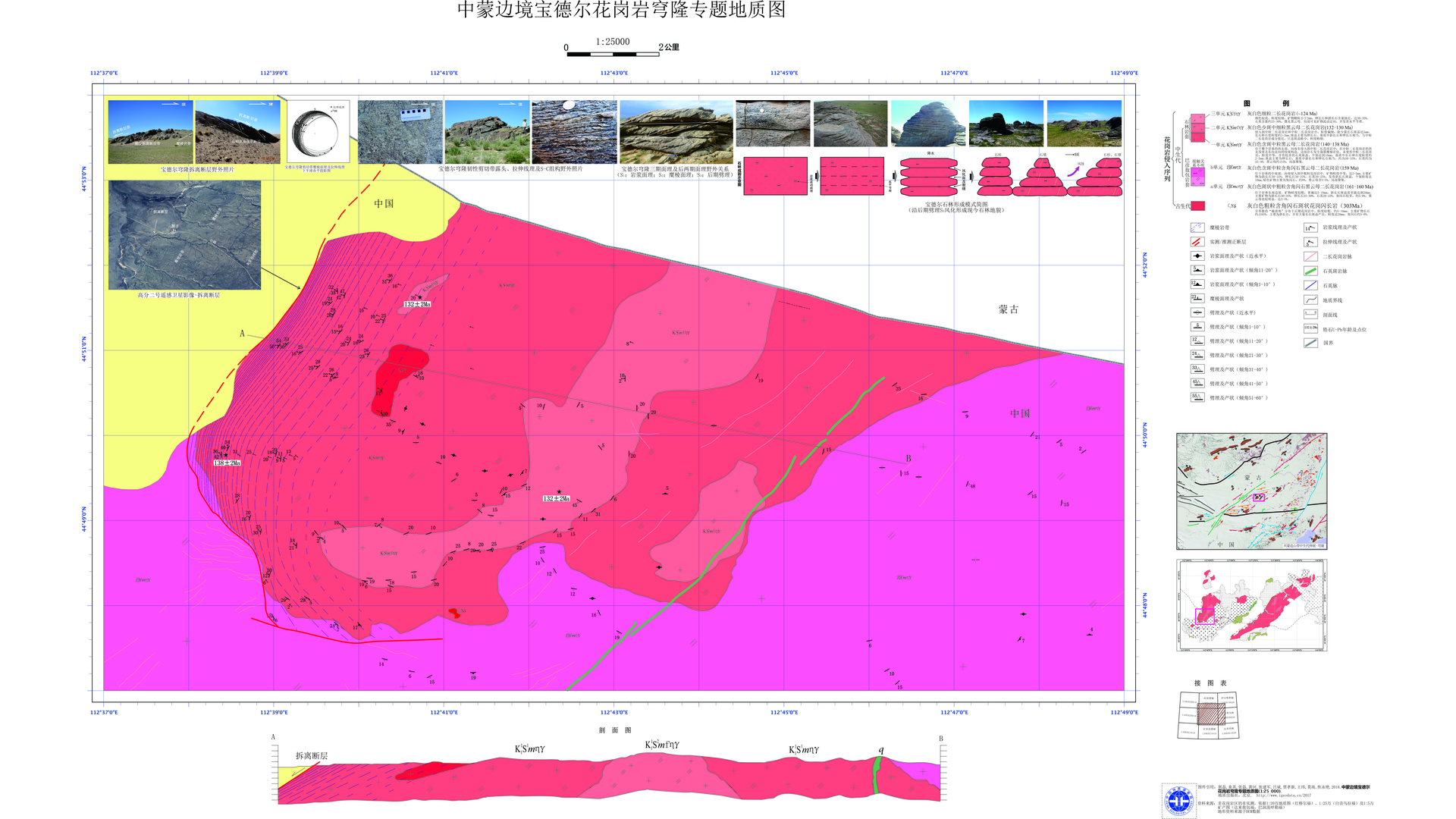The width and height of the screenshot is (1456, 819).
Task: Click the northern 132±2Ma age label
Action: click(417, 304)
